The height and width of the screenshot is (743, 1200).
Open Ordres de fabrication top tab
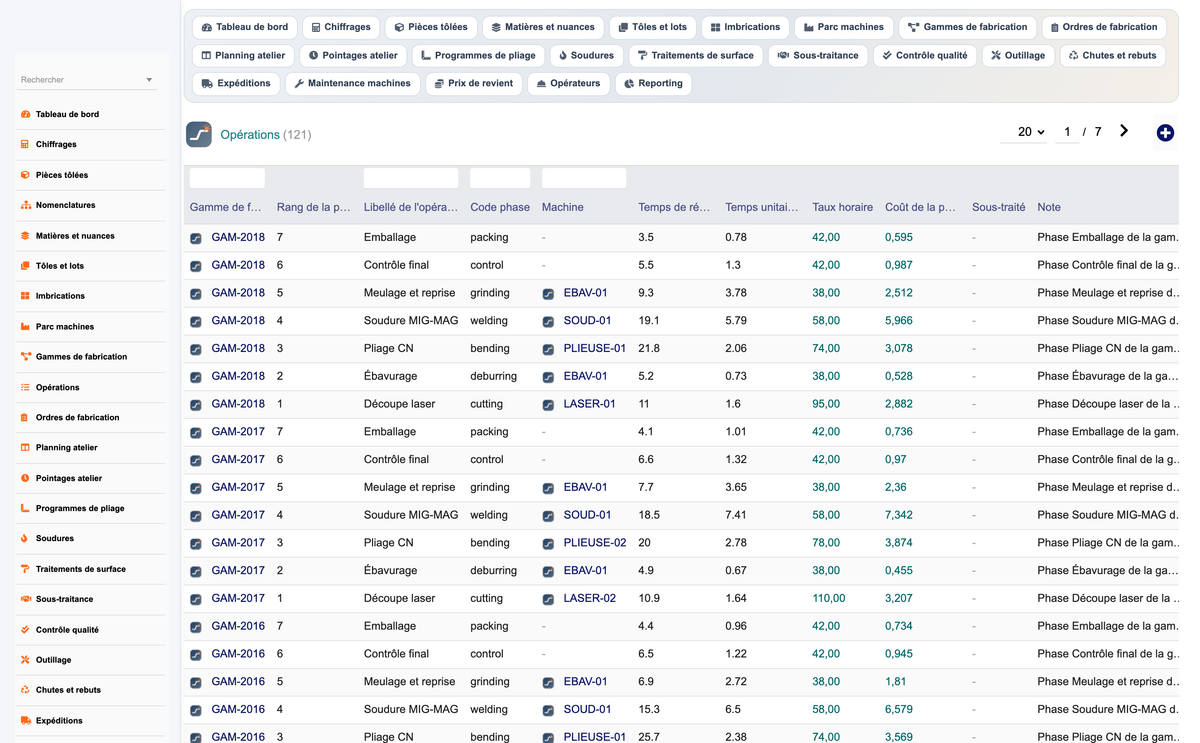(1104, 27)
